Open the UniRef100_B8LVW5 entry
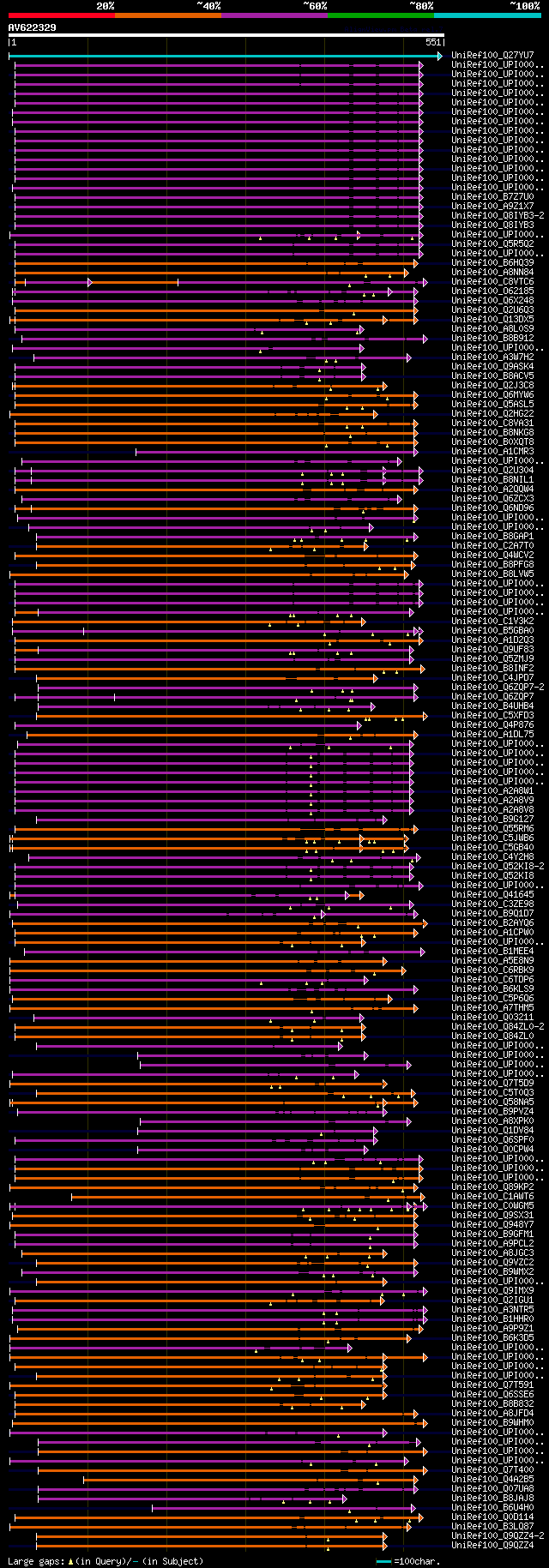 (x=492, y=574)
